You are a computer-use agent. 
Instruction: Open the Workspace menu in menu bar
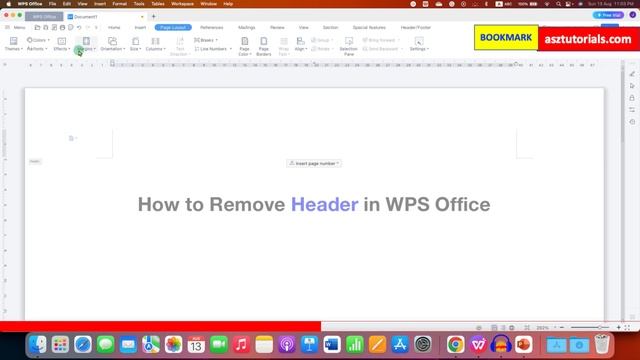coord(182,4)
